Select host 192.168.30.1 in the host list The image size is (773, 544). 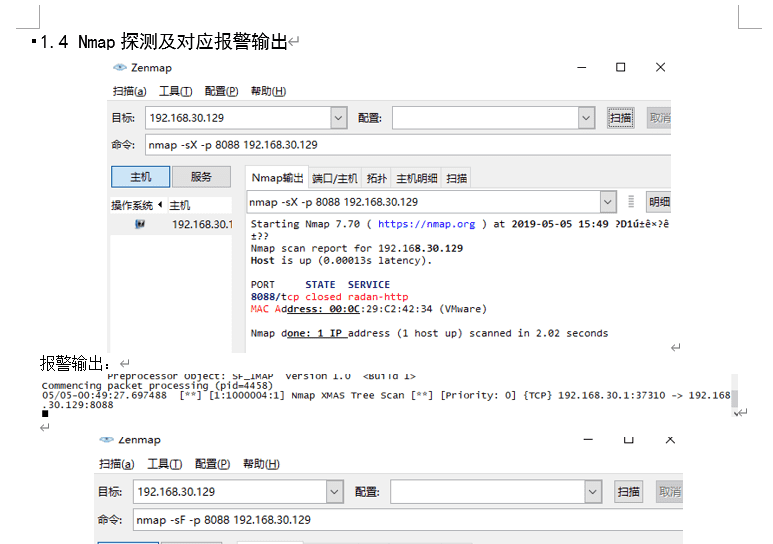pos(202,224)
